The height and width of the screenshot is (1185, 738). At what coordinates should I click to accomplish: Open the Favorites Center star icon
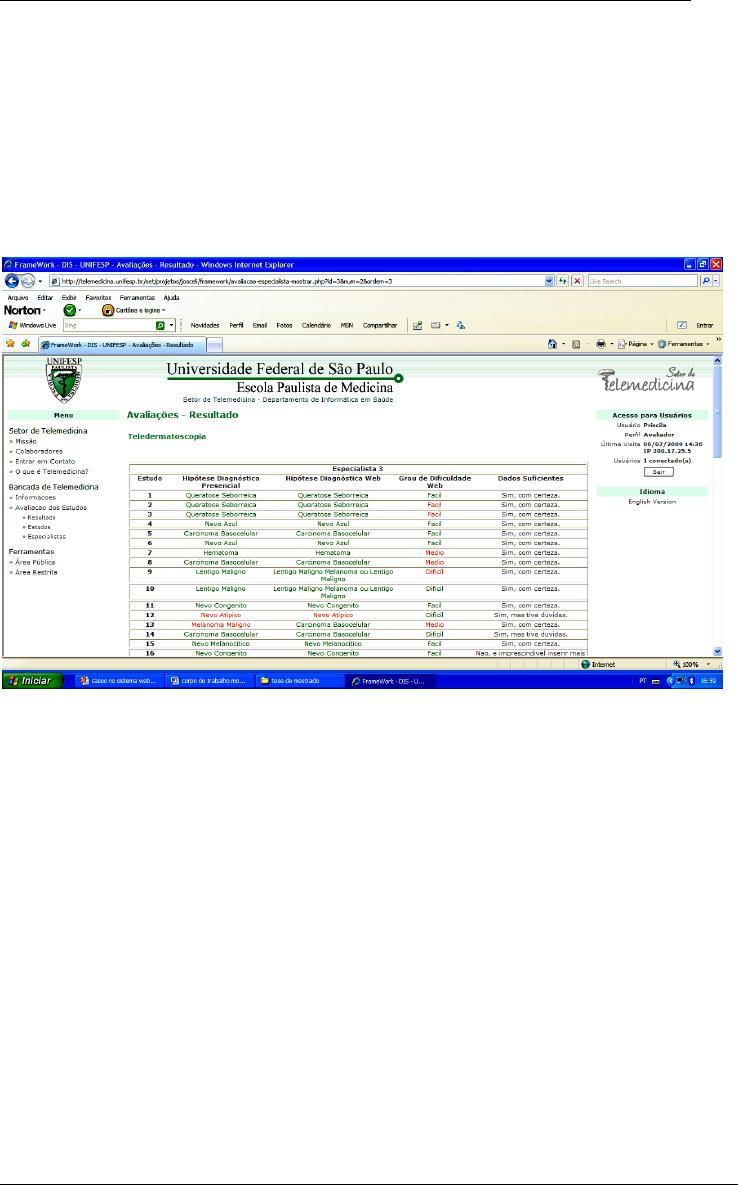tap(11, 344)
